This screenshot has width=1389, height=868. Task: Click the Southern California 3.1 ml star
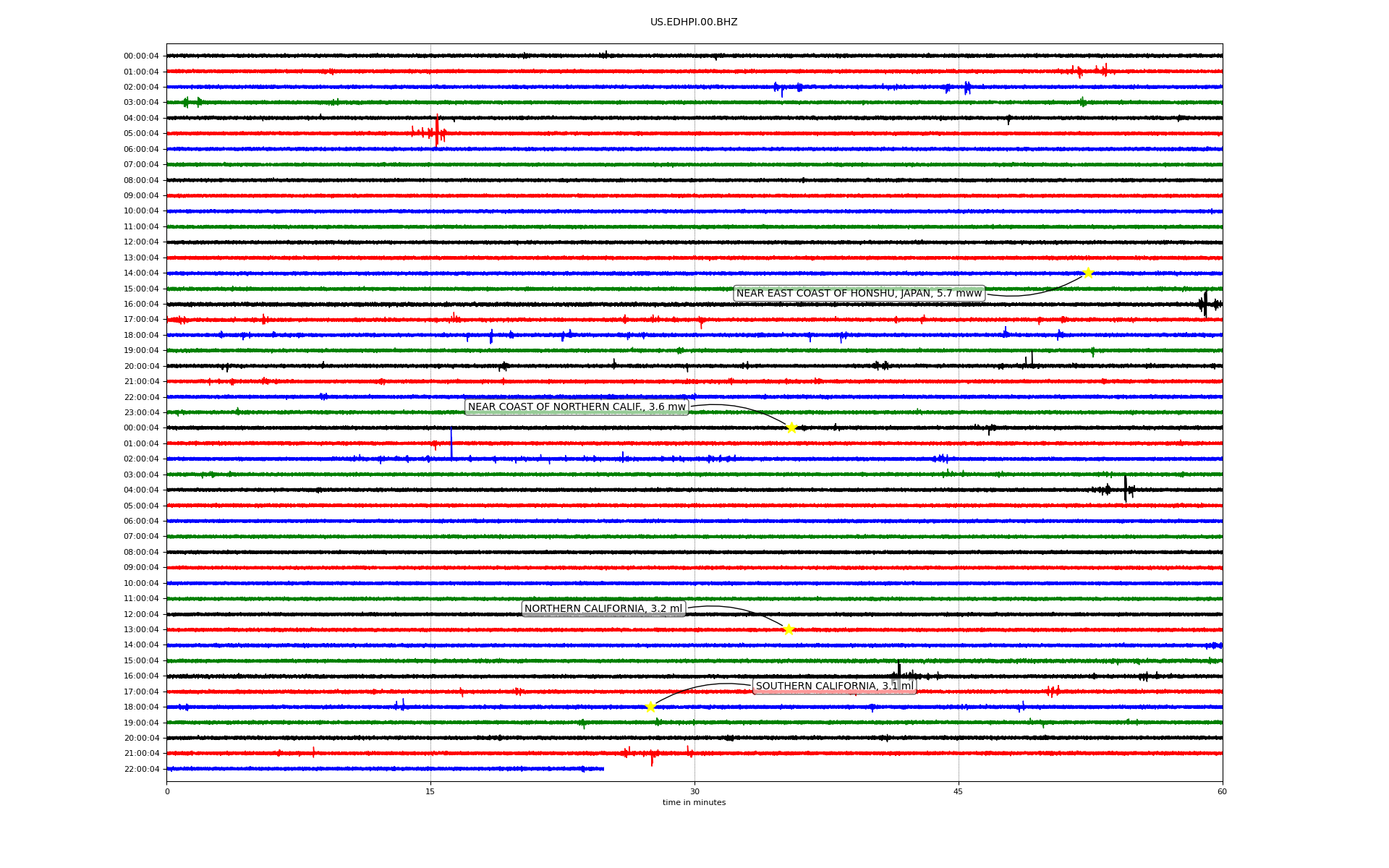[650, 707]
